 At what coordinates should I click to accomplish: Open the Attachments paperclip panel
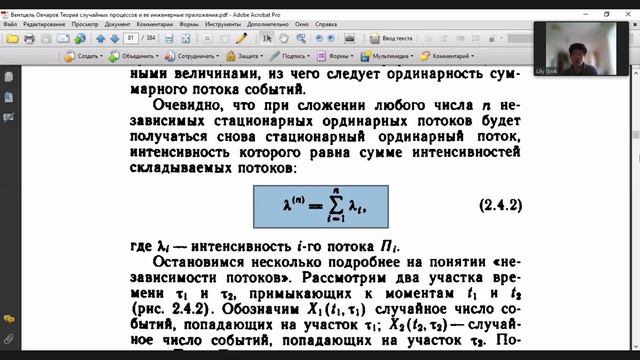coord(9,338)
